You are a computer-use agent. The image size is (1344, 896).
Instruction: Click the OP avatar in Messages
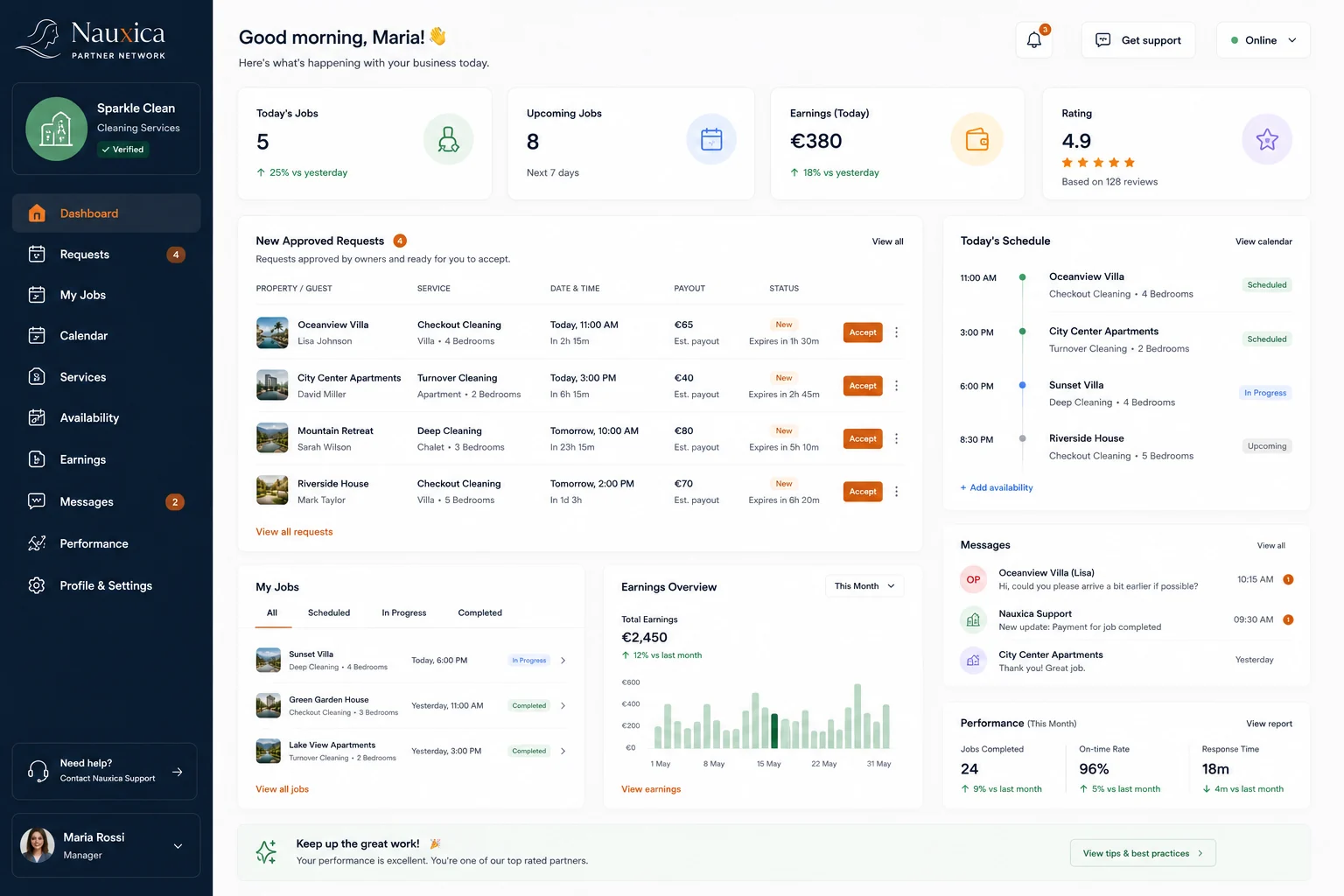tap(973, 579)
